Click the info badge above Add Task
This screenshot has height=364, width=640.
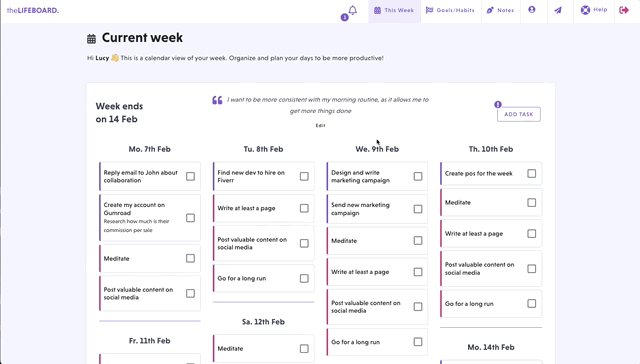click(x=498, y=104)
